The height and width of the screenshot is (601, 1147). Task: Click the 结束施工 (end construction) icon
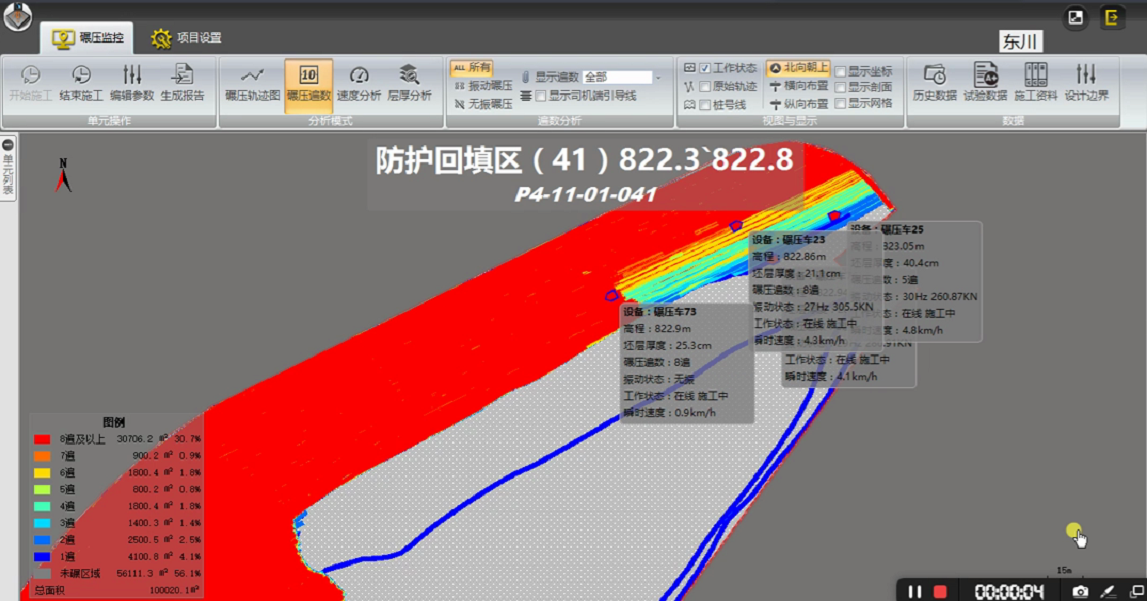81,82
